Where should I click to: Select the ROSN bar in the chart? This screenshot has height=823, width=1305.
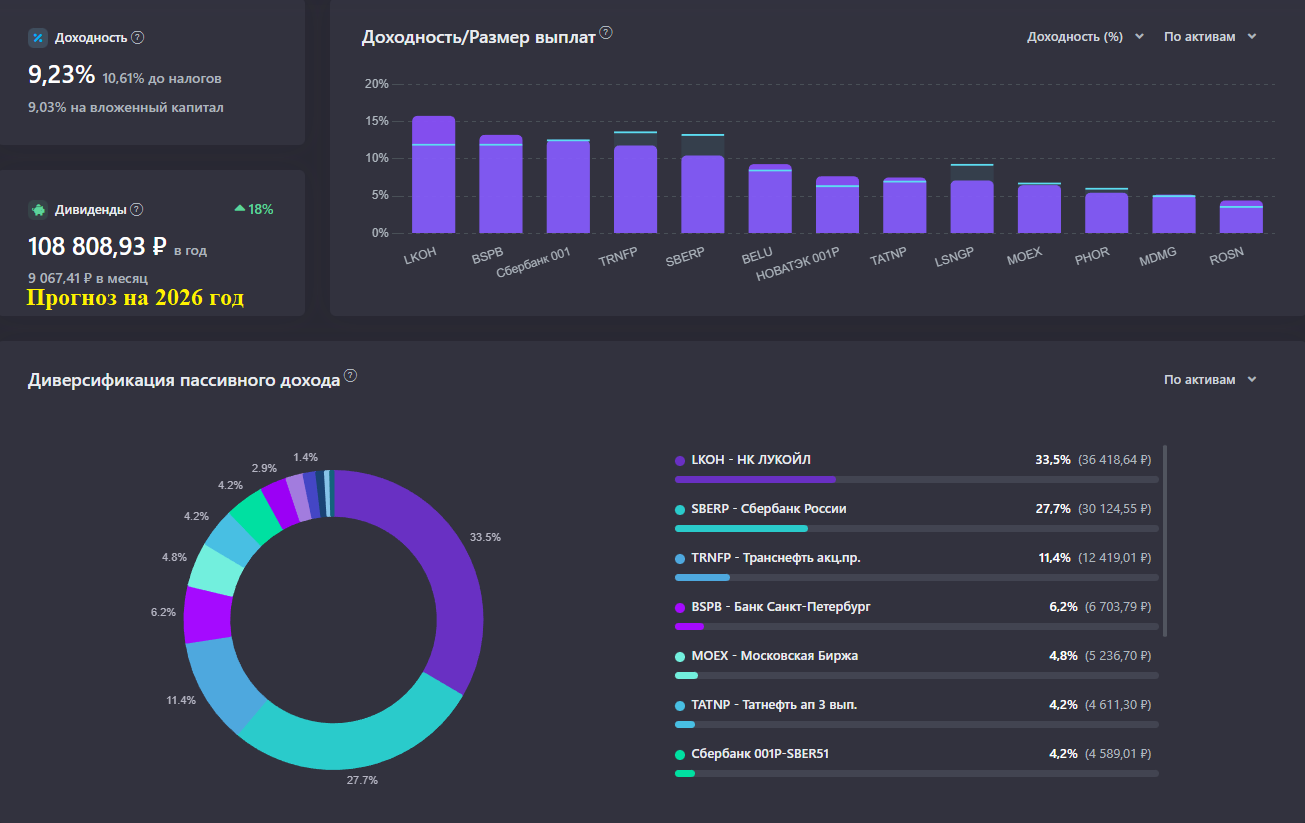(1240, 217)
